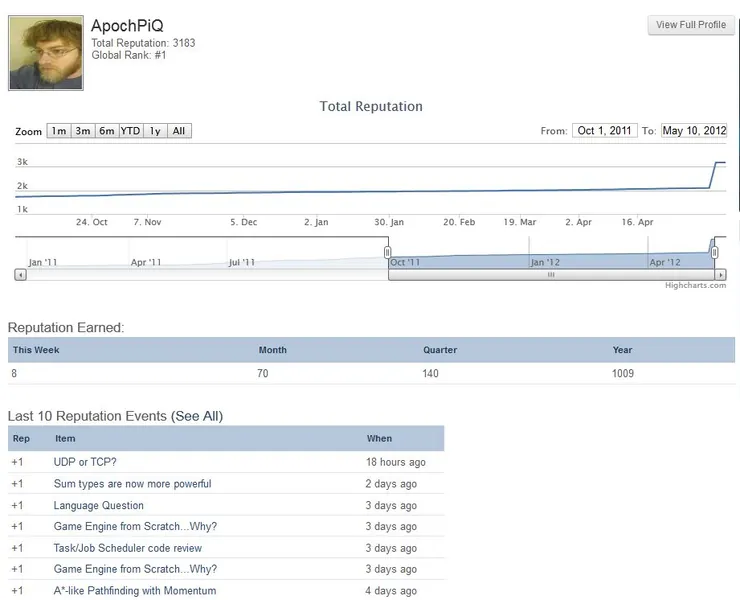The image size is (740, 600).
Task: Click the ApochPiQ profile avatar
Action: point(46,53)
